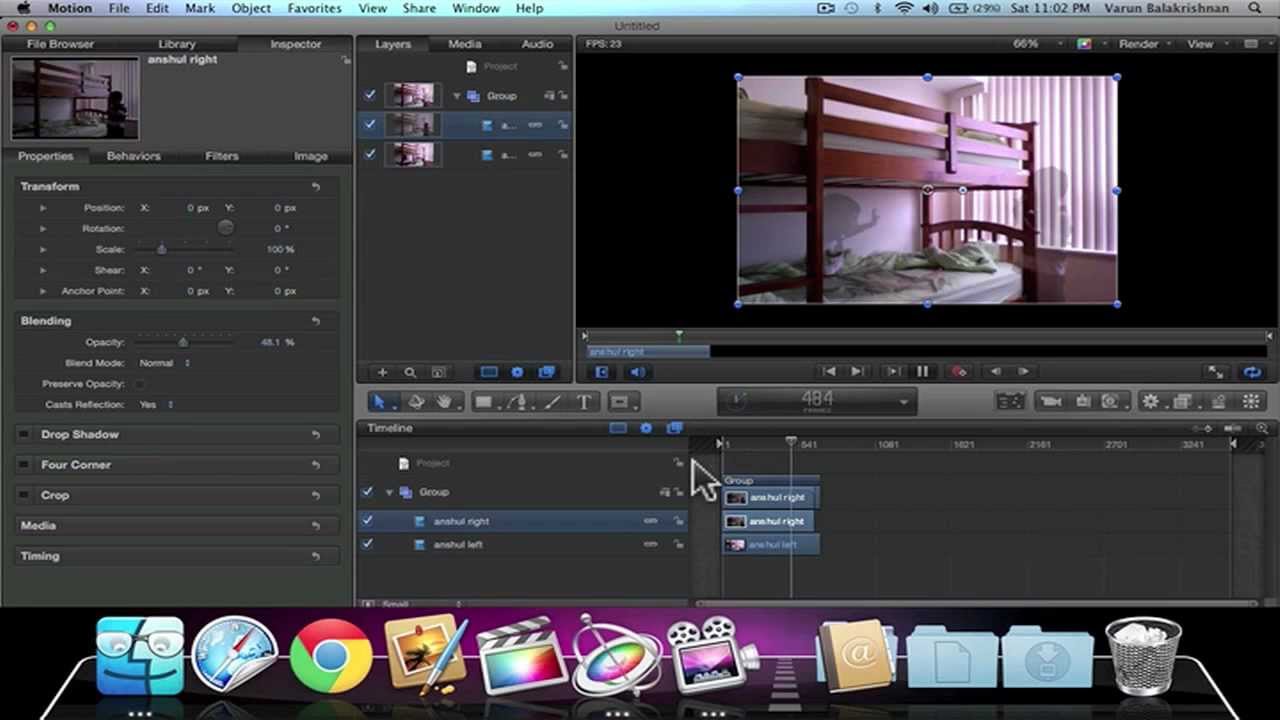Enable the Four Corner checkbox
This screenshot has height=720, width=1280.
click(25, 465)
